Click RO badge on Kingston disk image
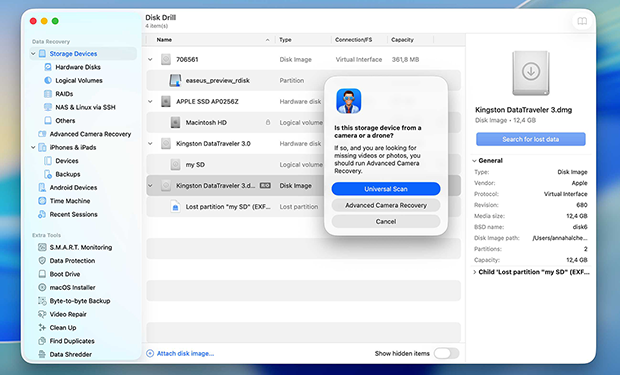 click(265, 186)
